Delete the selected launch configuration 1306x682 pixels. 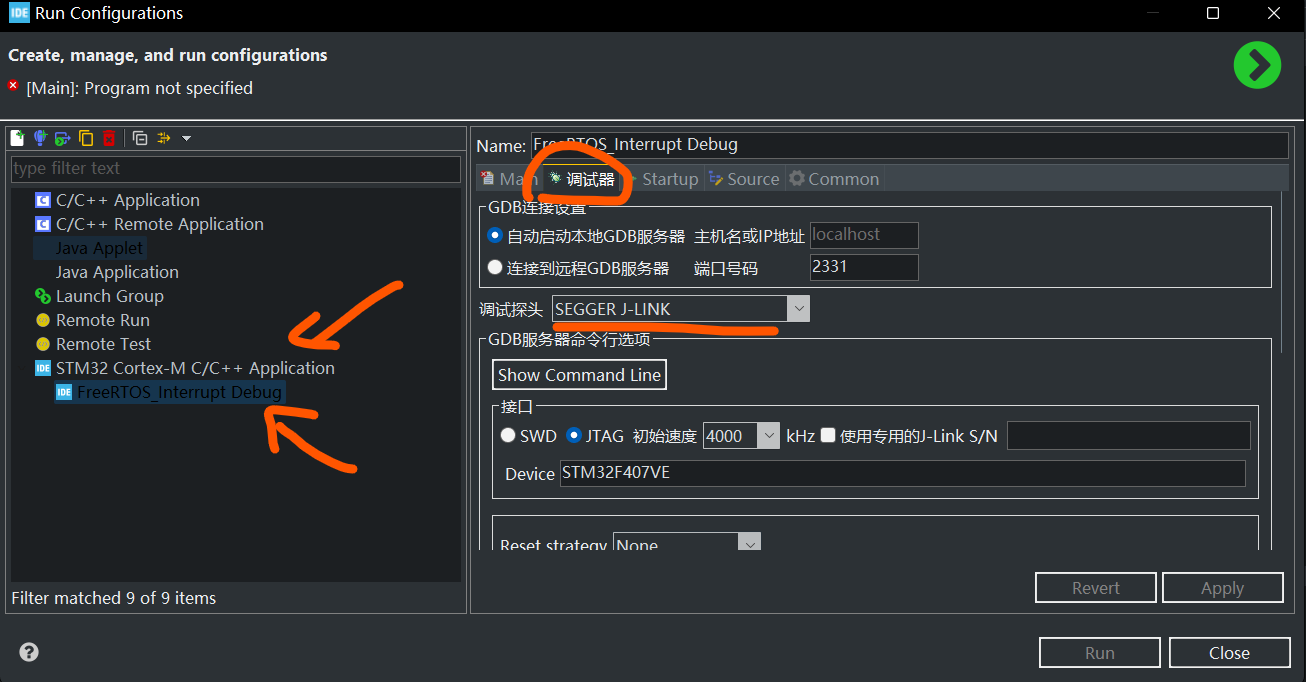click(109, 138)
